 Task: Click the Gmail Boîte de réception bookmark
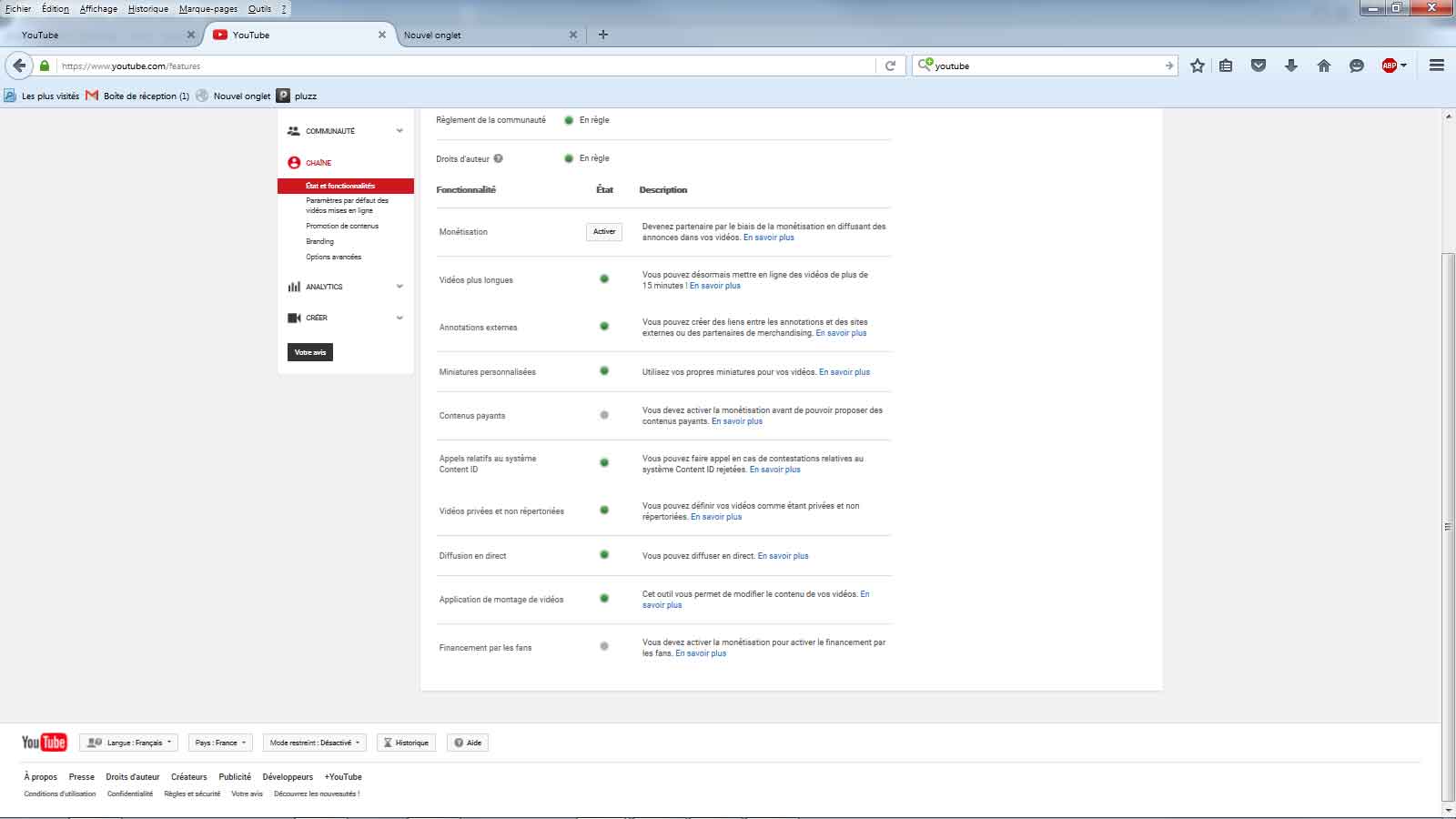click(137, 96)
